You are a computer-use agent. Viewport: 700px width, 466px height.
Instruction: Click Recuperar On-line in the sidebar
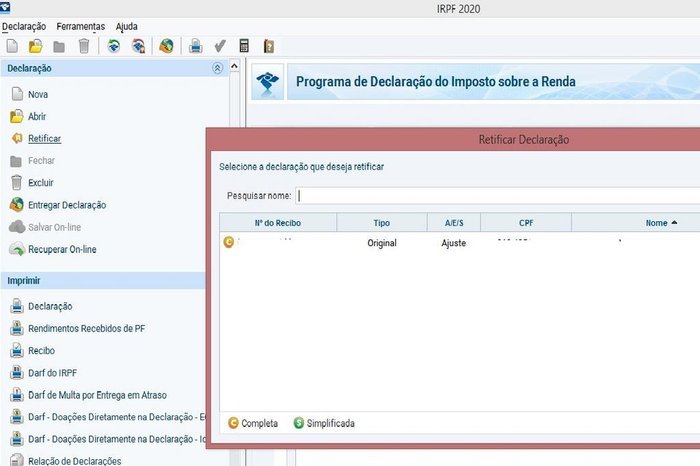[x=62, y=249]
